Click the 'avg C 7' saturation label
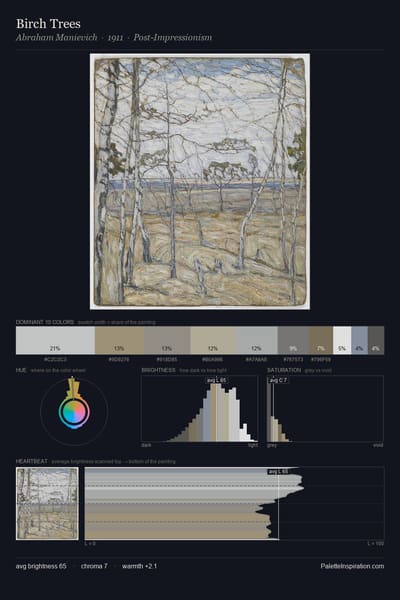 click(278, 380)
